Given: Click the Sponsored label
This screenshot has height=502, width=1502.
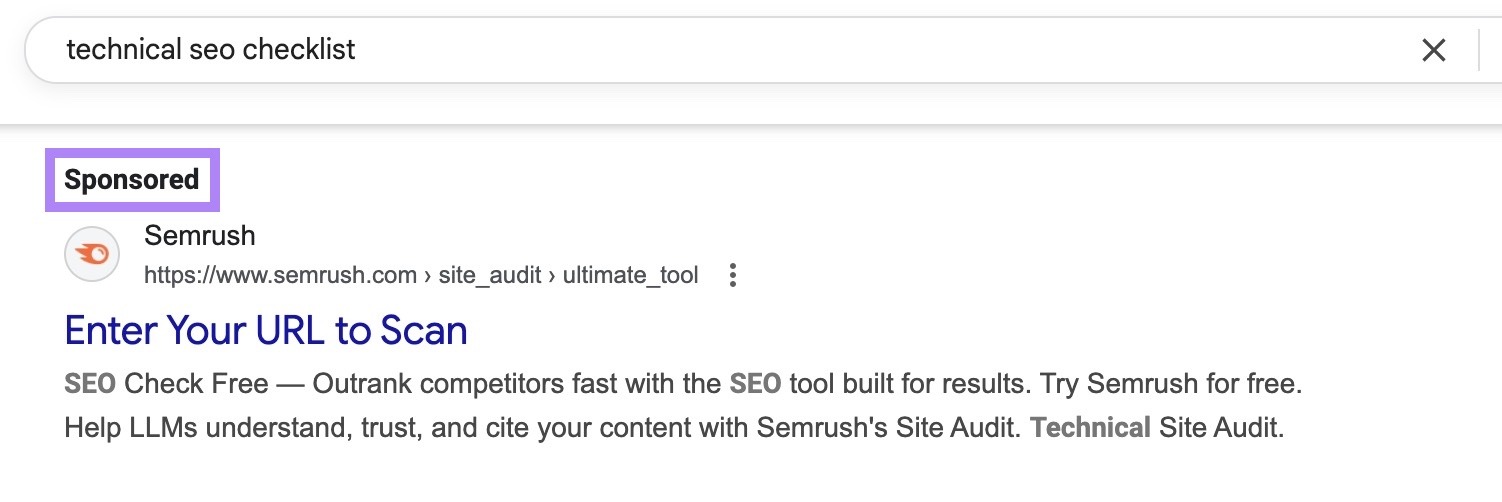Looking at the screenshot, I should (x=131, y=180).
